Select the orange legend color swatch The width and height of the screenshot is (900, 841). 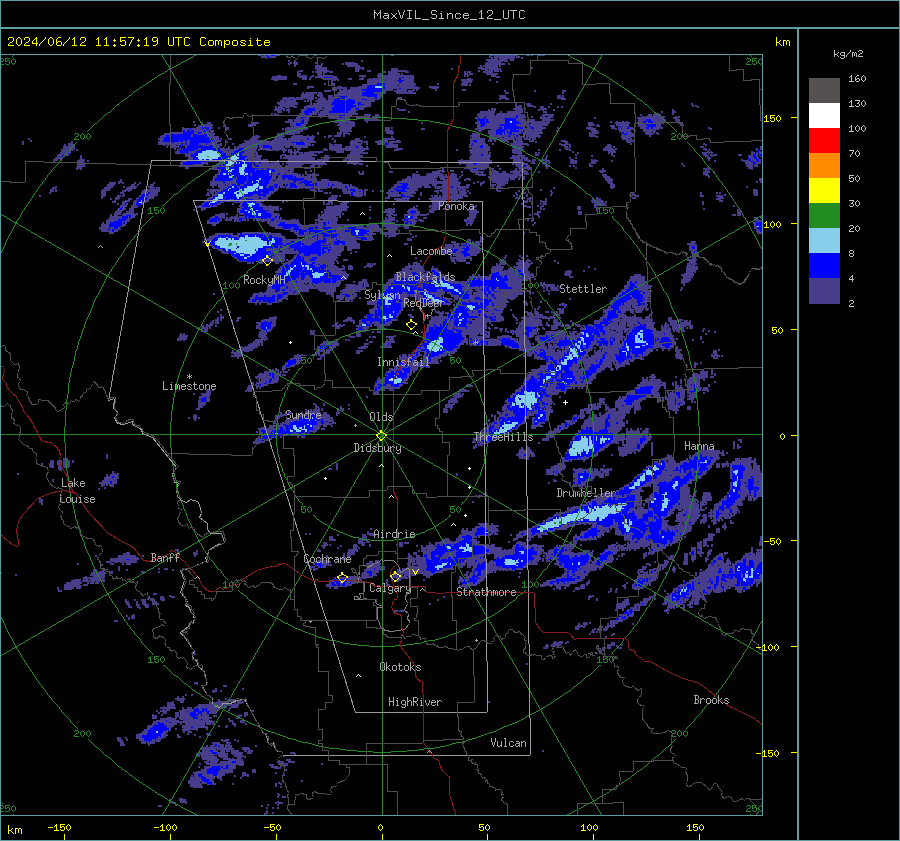(824, 166)
